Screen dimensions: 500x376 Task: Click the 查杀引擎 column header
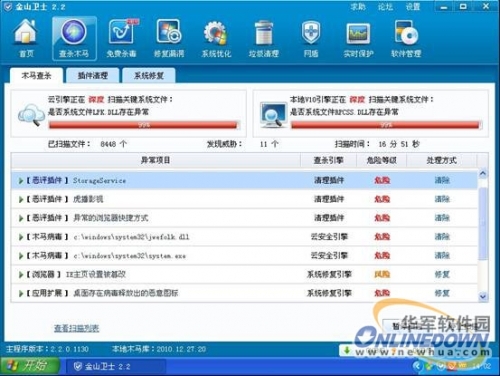click(328, 160)
